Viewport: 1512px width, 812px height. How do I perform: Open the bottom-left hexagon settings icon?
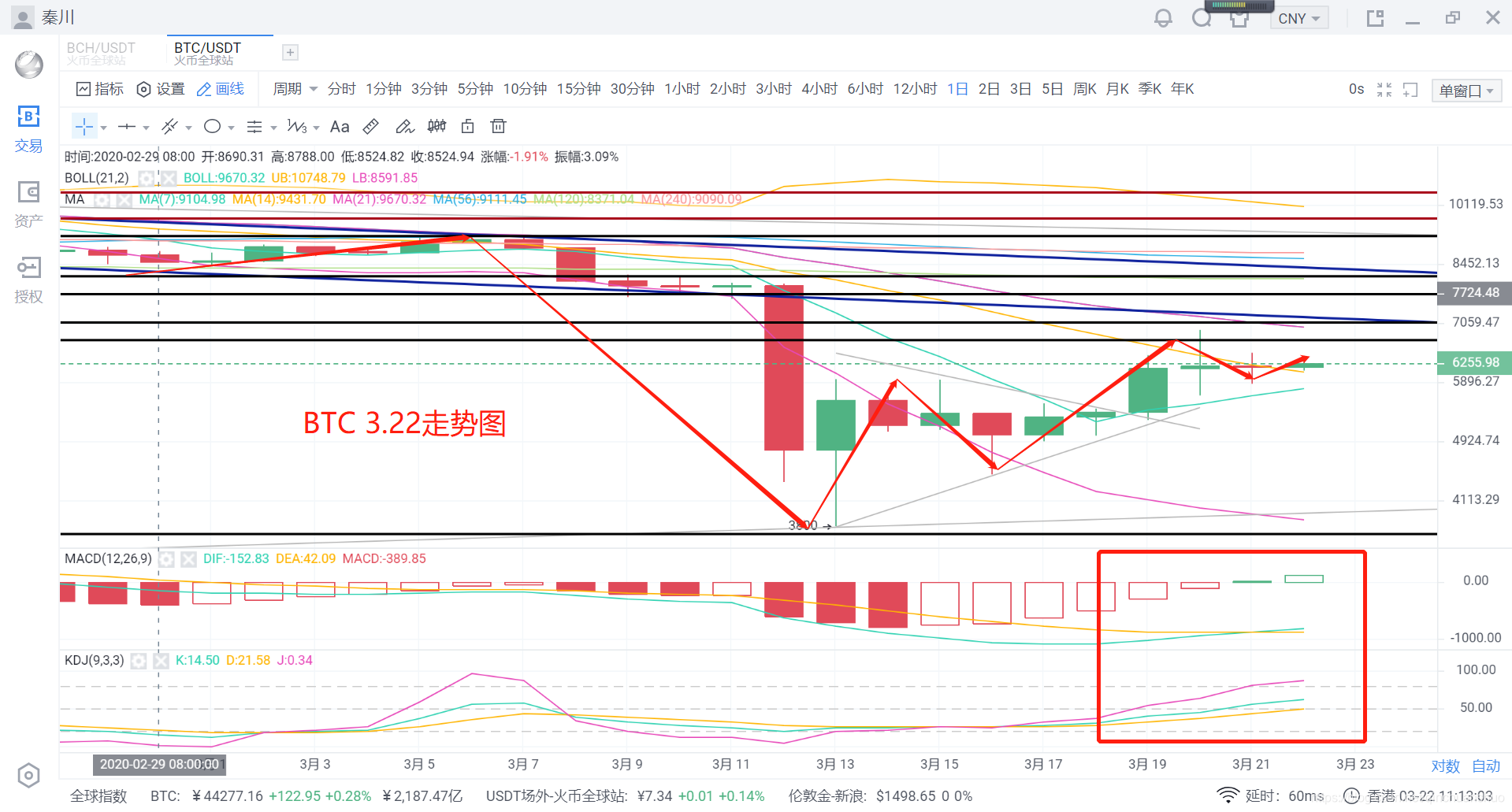tap(28, 776)
